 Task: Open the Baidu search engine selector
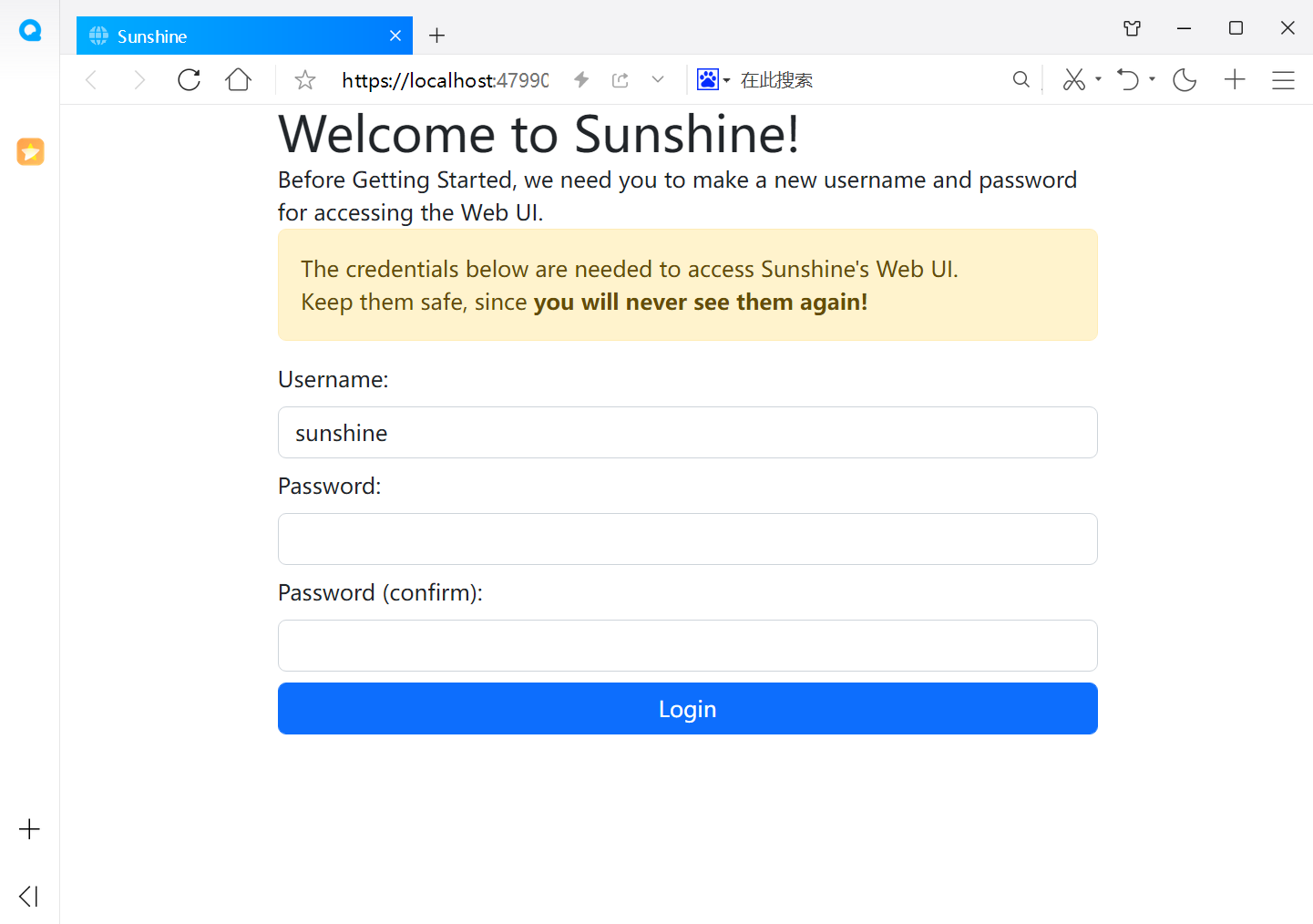tap(713, 80)
